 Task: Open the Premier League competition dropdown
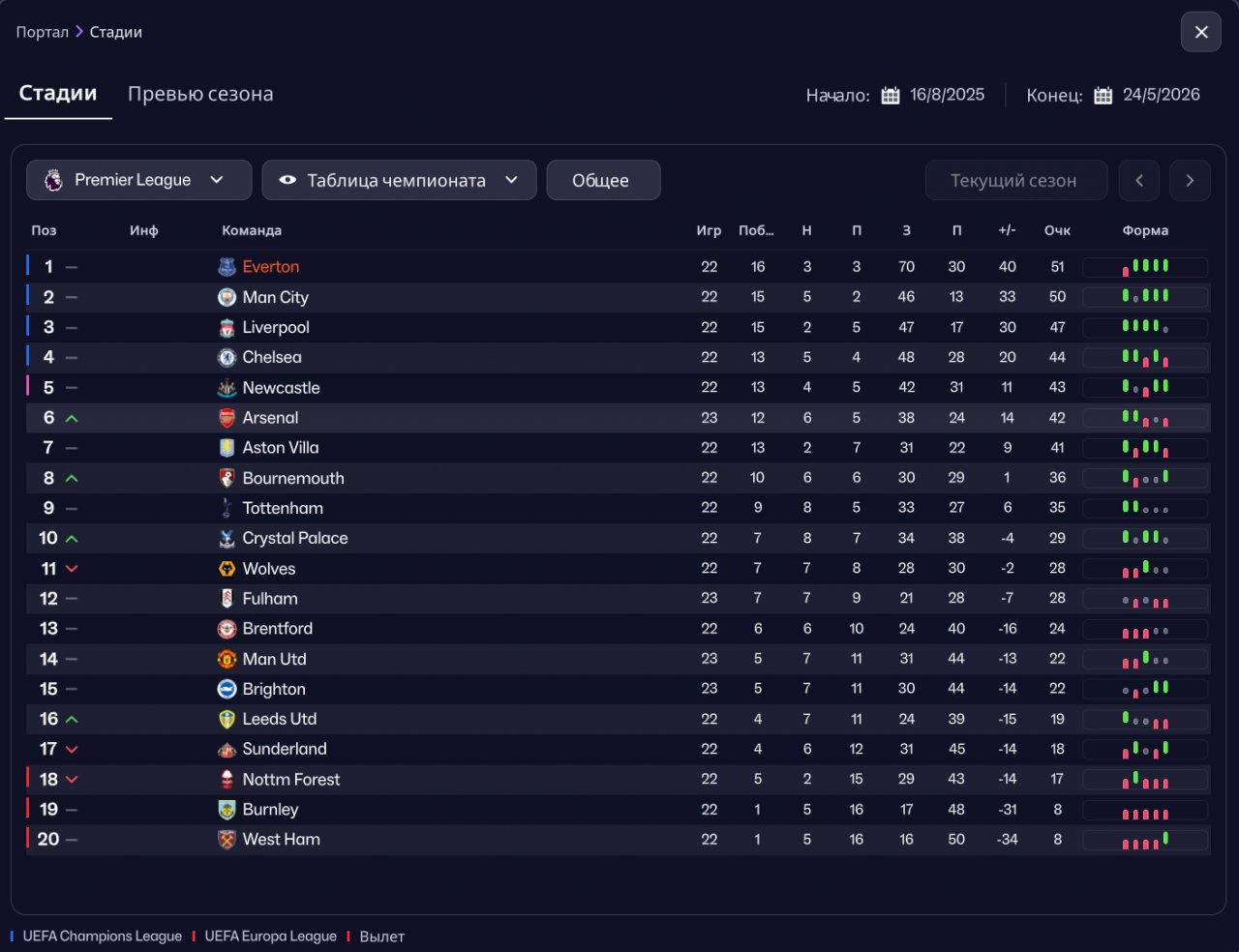138,180
